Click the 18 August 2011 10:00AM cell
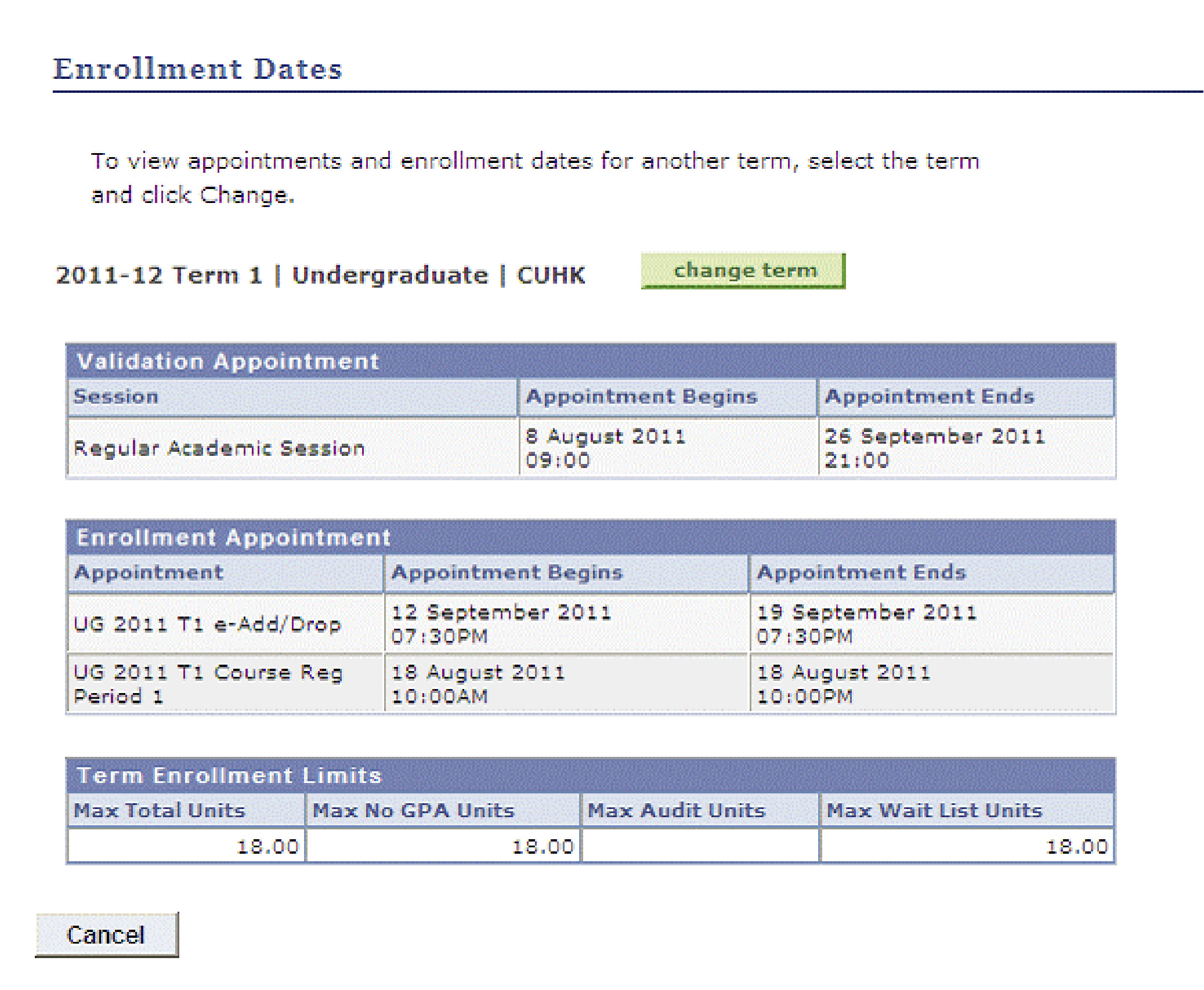This screenshot has width=1204, height=990. click(x=478, y=684)
